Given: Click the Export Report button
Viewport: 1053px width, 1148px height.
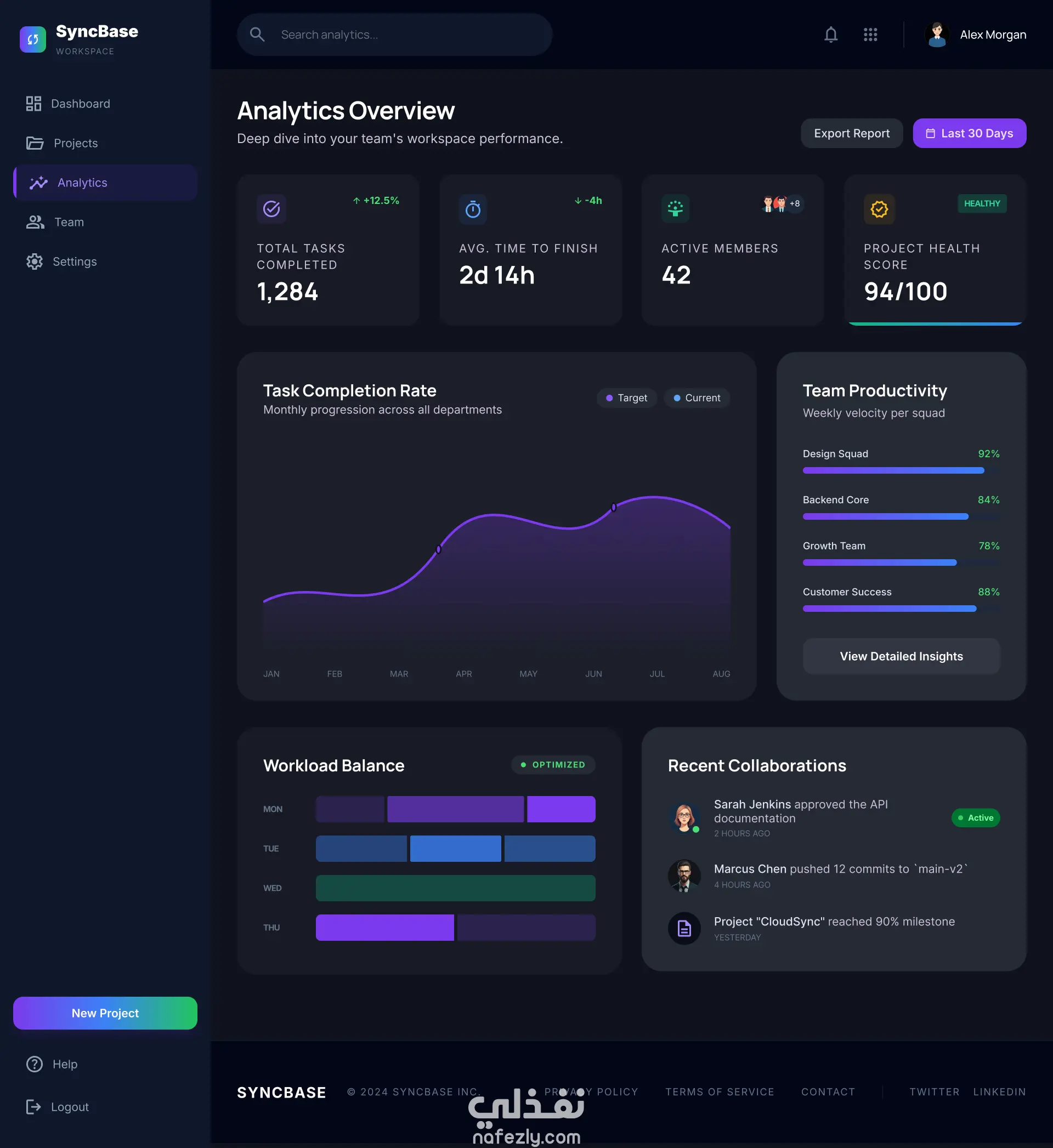Looking at the screenshot, I should pyautogui.click(x=851, y=133).
